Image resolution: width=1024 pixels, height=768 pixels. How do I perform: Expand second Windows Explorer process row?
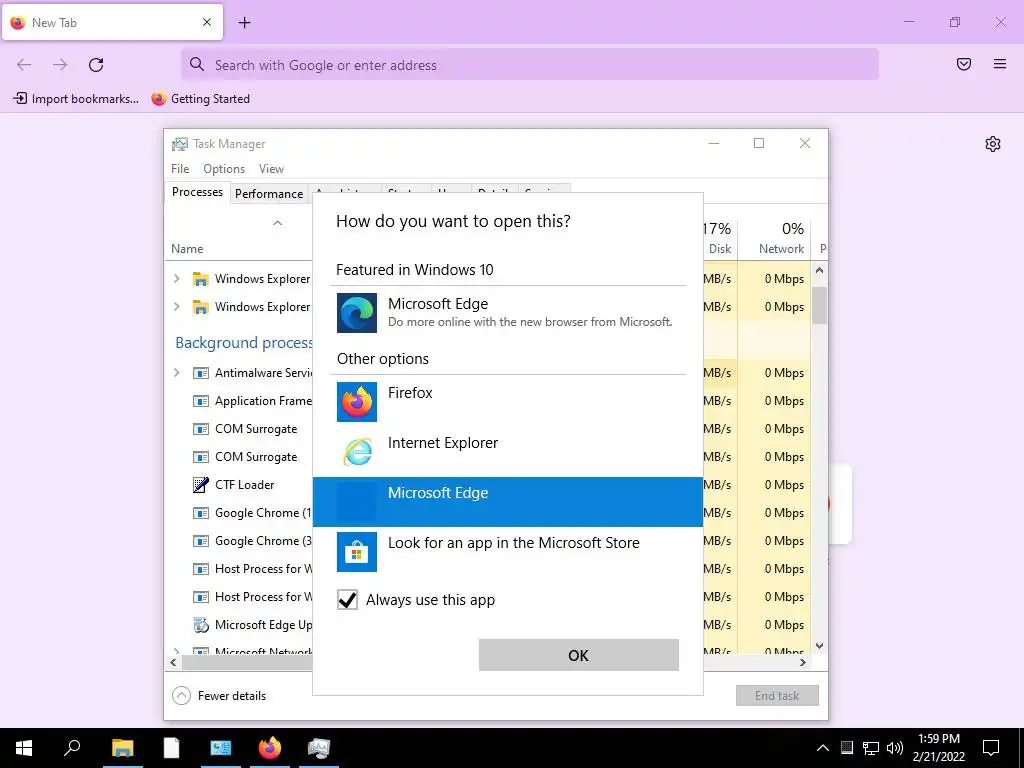click(176, 306)
